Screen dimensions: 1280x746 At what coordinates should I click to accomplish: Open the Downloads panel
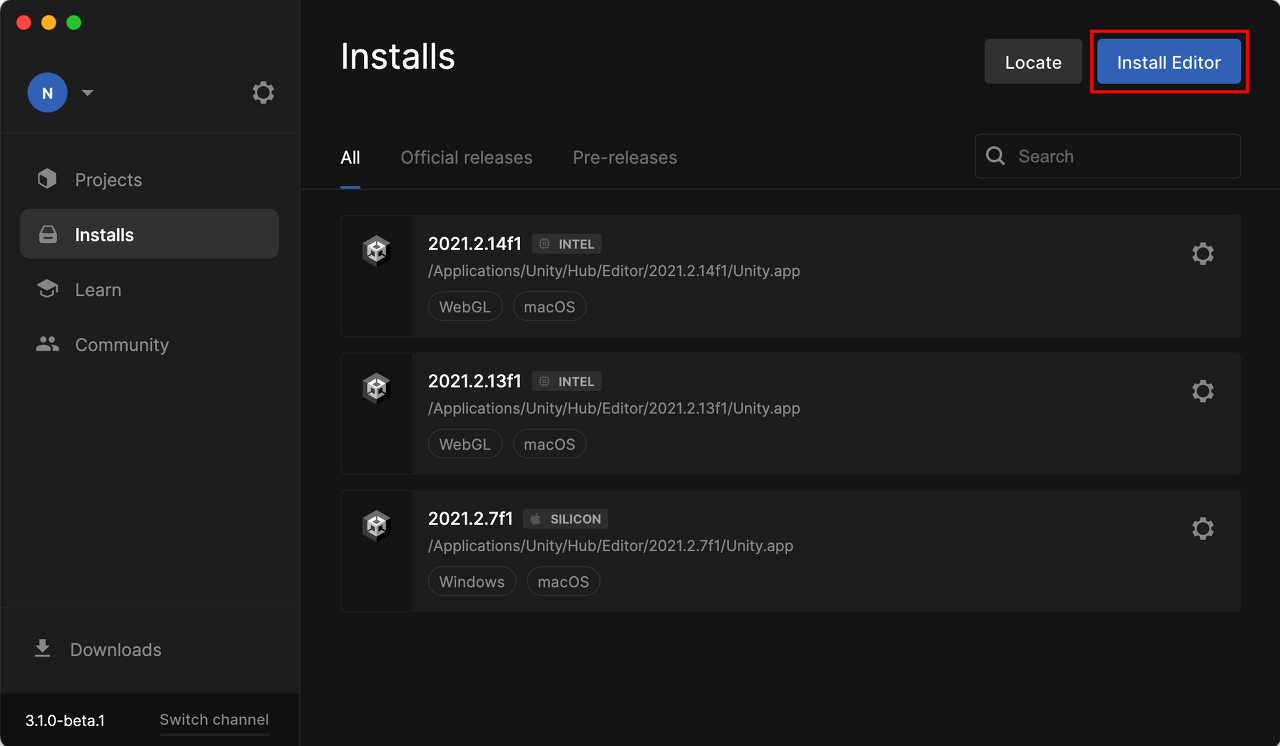click(149, 650)
